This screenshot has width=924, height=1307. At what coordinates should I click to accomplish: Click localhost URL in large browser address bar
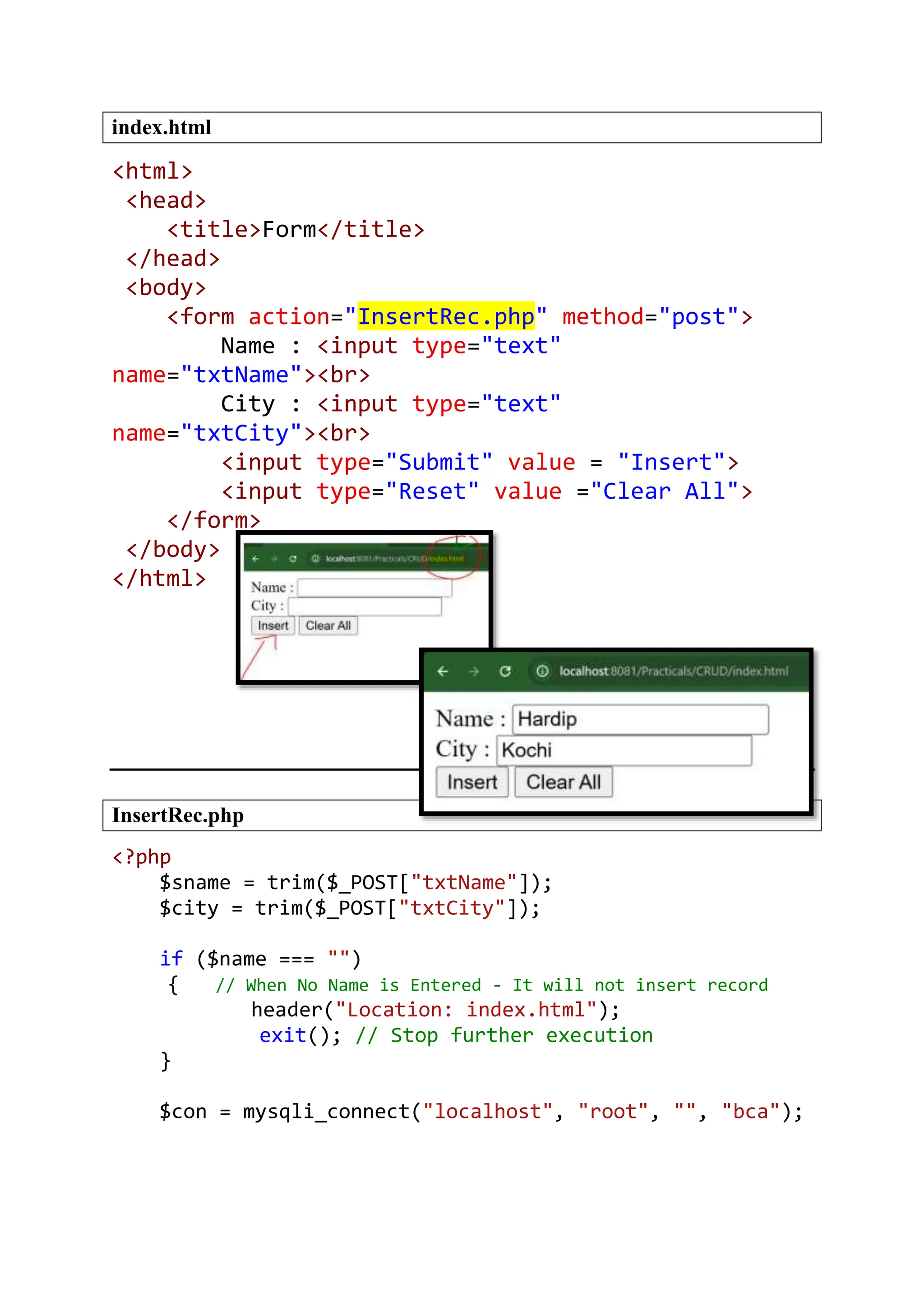click(673, 672)
